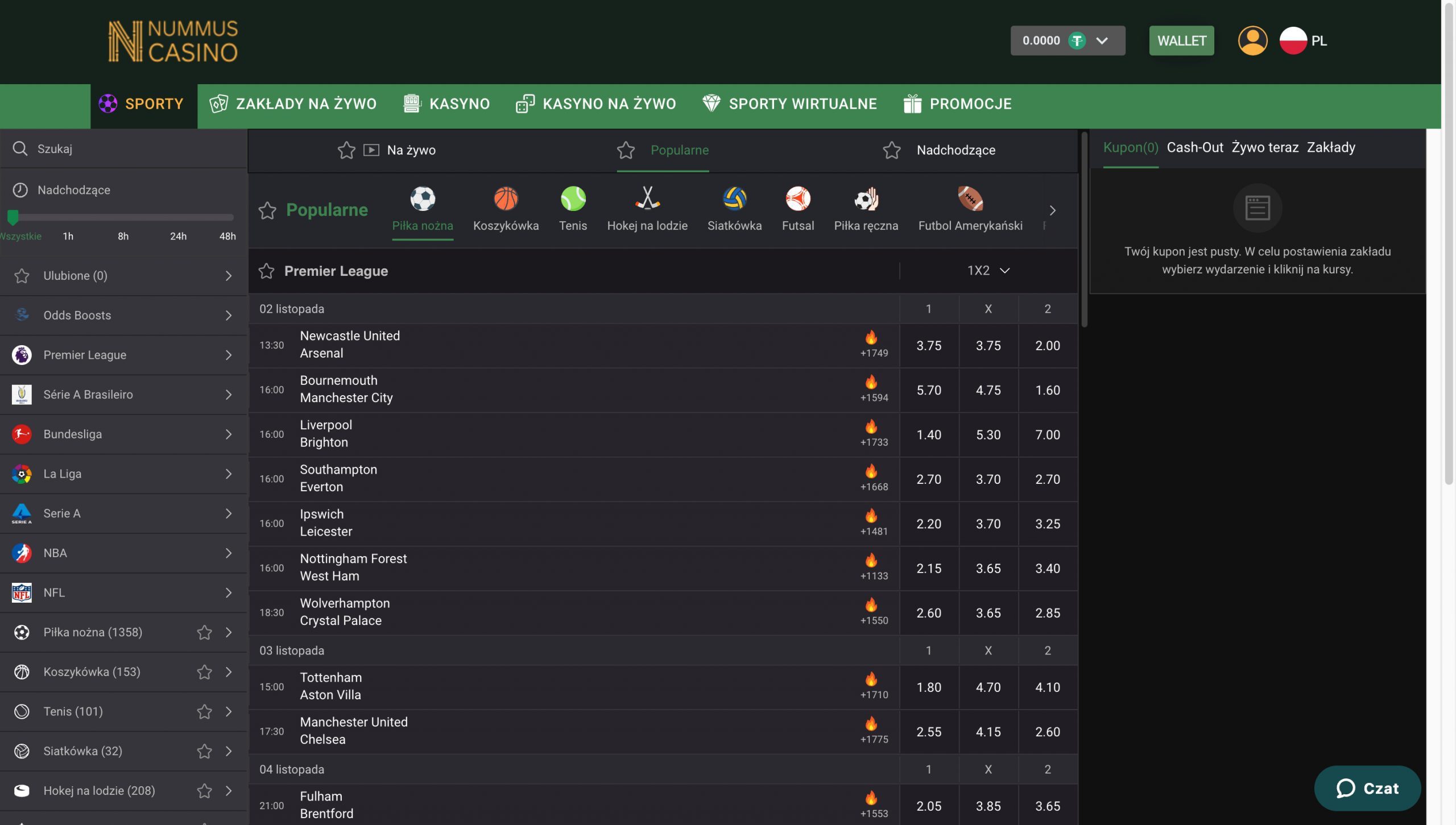Toggle the favorite star for Tenis (101)

tap(204, 711)
